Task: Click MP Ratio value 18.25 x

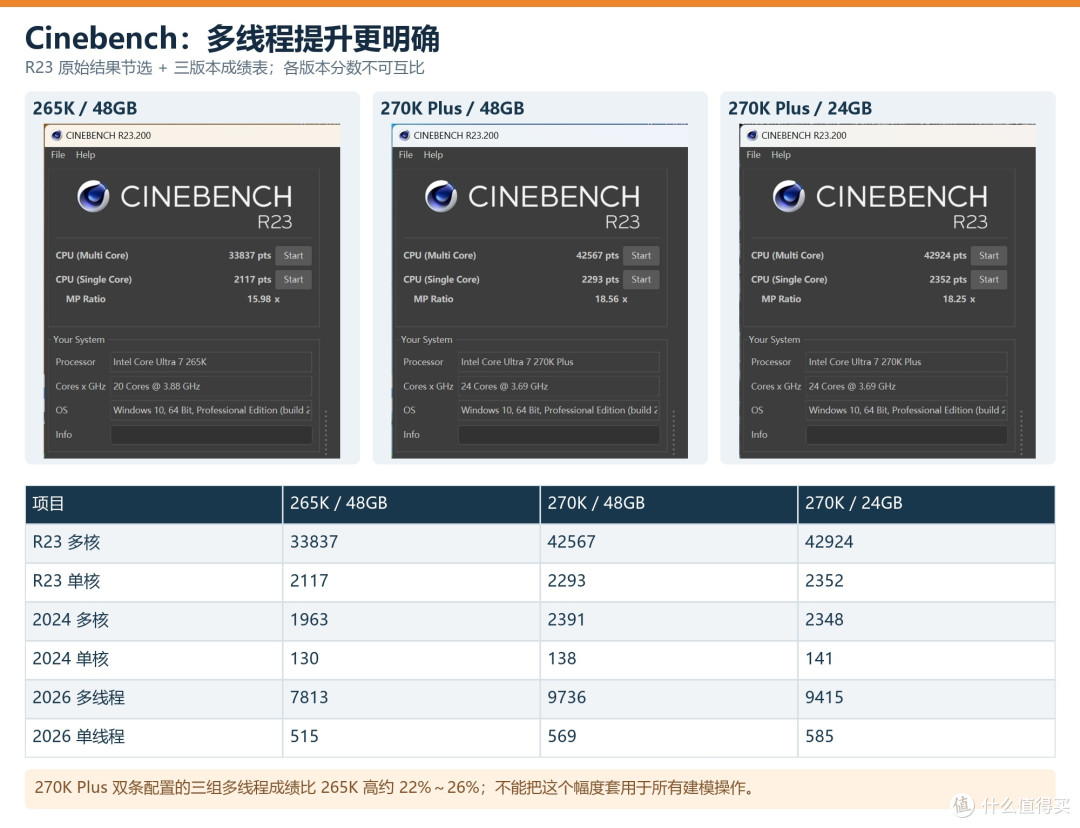Action: coord(959,299)
